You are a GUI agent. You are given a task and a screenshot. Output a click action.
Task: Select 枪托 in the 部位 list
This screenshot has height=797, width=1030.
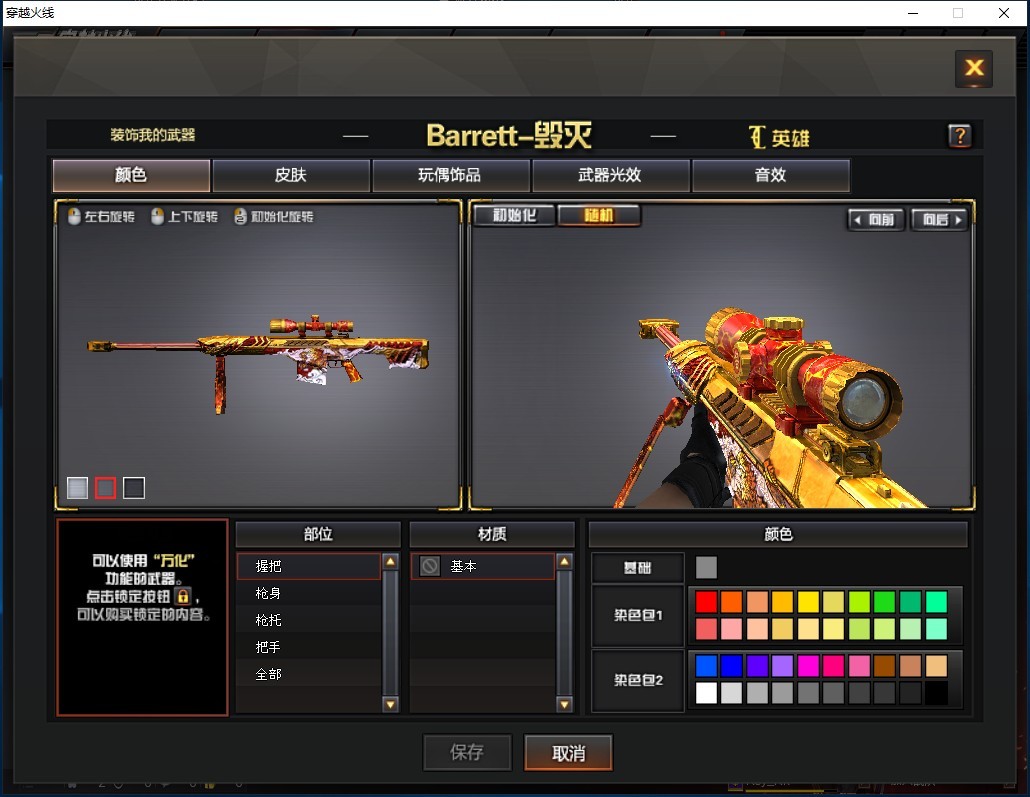[x=309, y=620]
